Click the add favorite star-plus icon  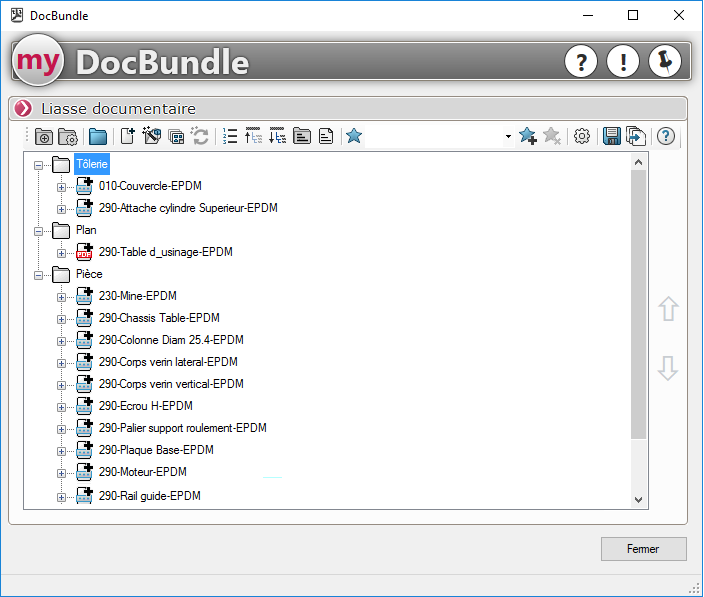pyautogui.click(x=528, y=137)
